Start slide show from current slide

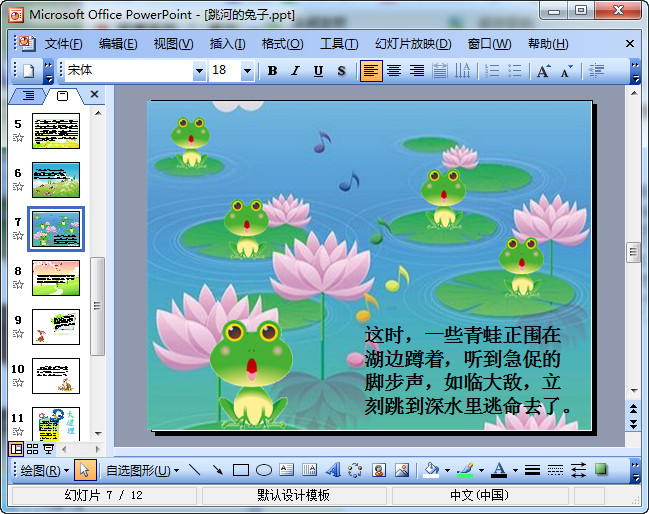tap(48, 449)
